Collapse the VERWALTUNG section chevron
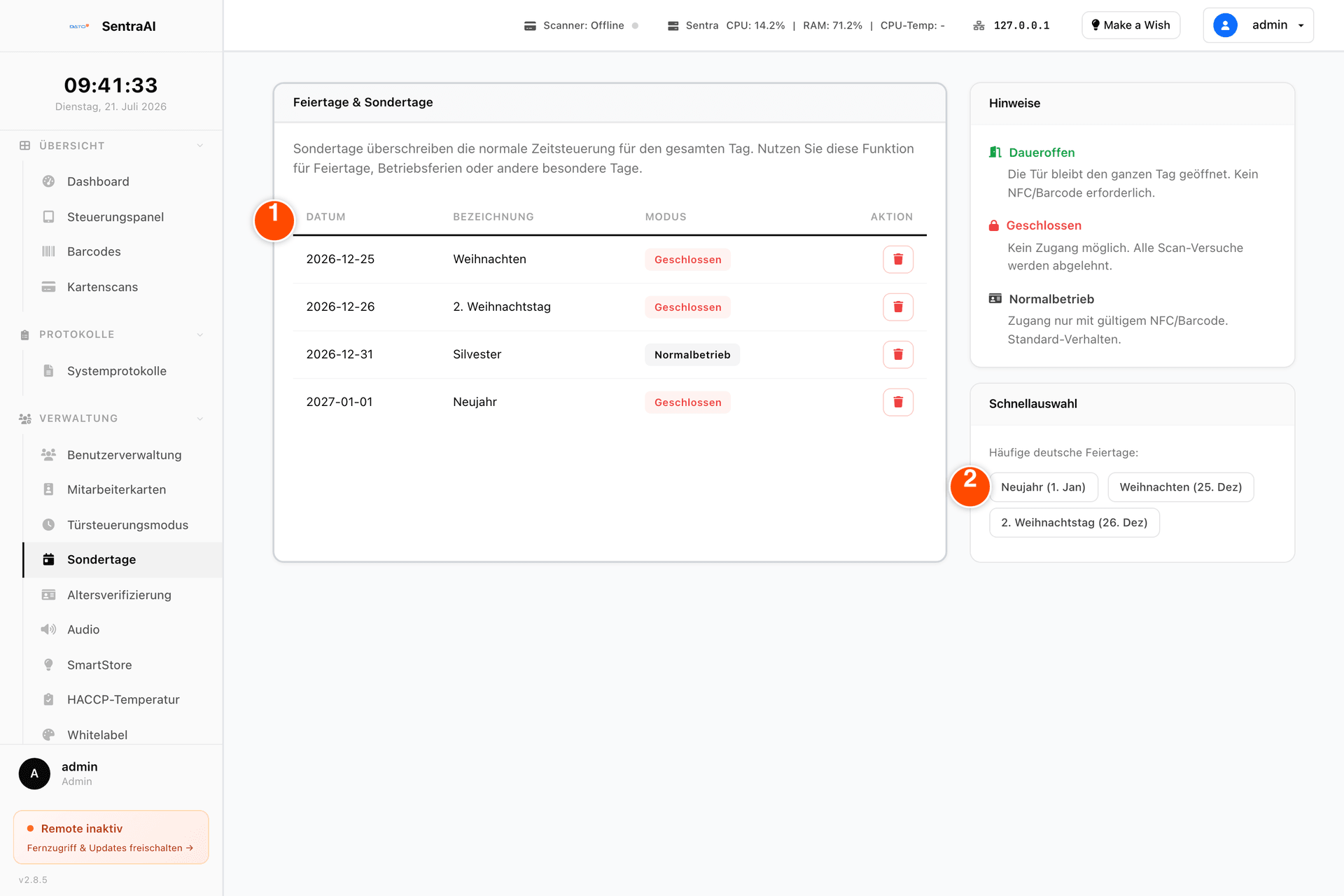This screenshot has width=1344, height=896. pyautogui.click(x=200, y=419)
